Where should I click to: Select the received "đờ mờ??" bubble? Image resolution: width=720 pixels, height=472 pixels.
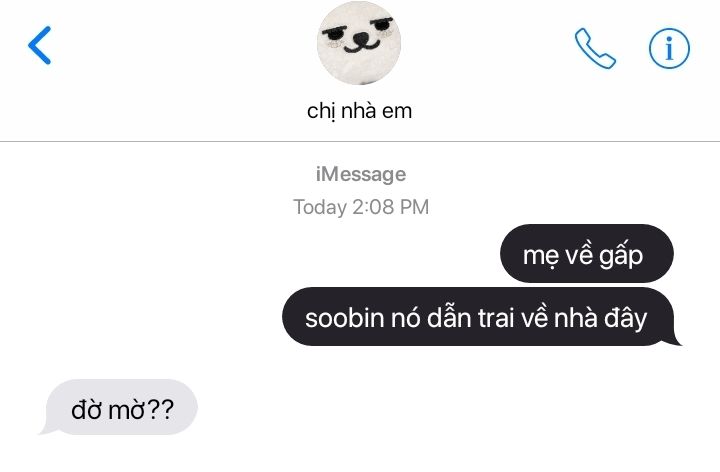click(119, 407)
